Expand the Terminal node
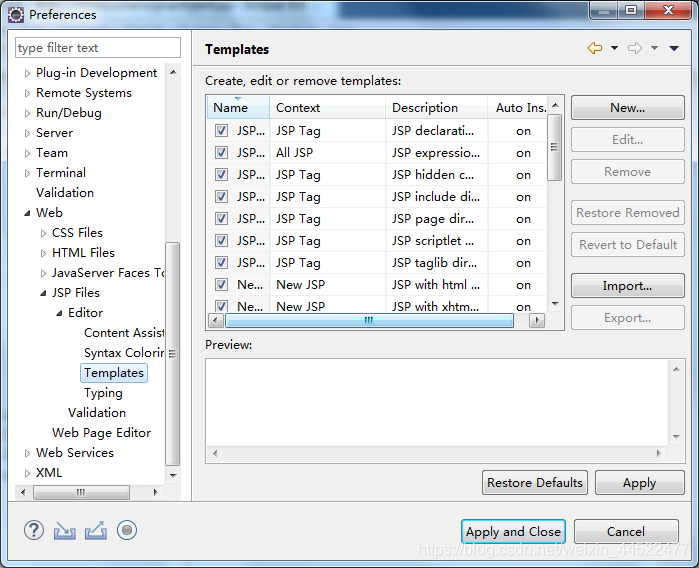The width and height of the screenshot is (699, 568). pyautogui.click(x=27, y=173)
